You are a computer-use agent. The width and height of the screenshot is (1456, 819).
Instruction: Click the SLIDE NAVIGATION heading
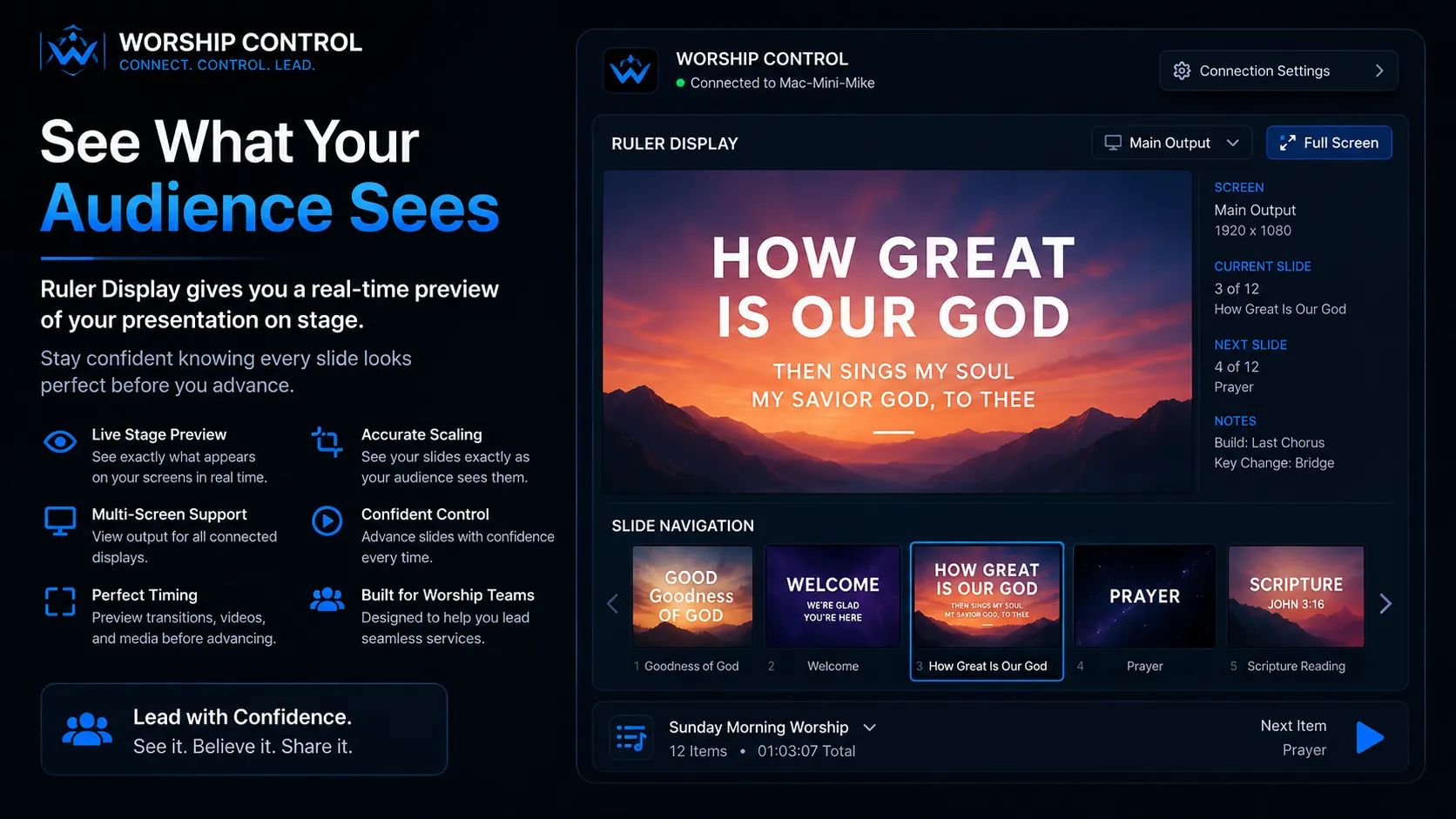[x=683, y=526]
